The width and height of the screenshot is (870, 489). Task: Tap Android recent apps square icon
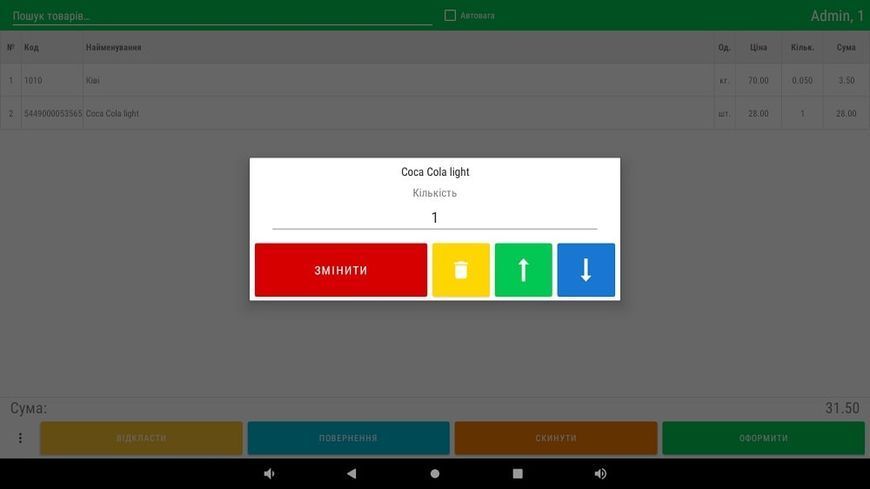pos(518,473)
